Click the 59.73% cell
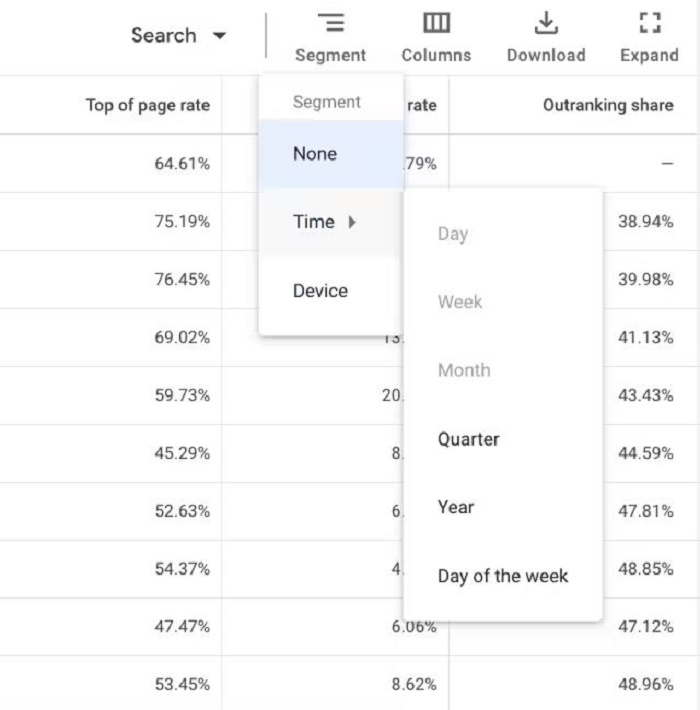The height and width of the screenshot is (710, 700). [182, 395]
